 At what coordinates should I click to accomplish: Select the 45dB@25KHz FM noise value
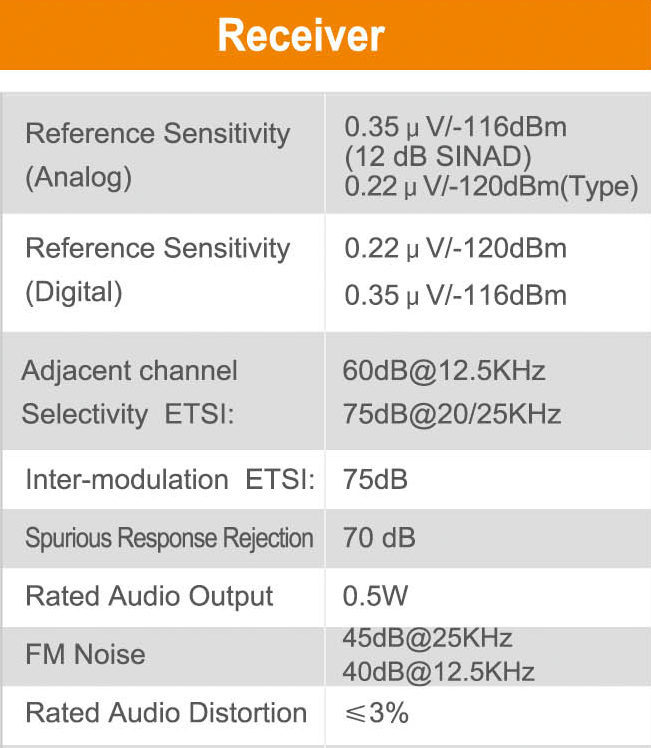pos(428,639)
